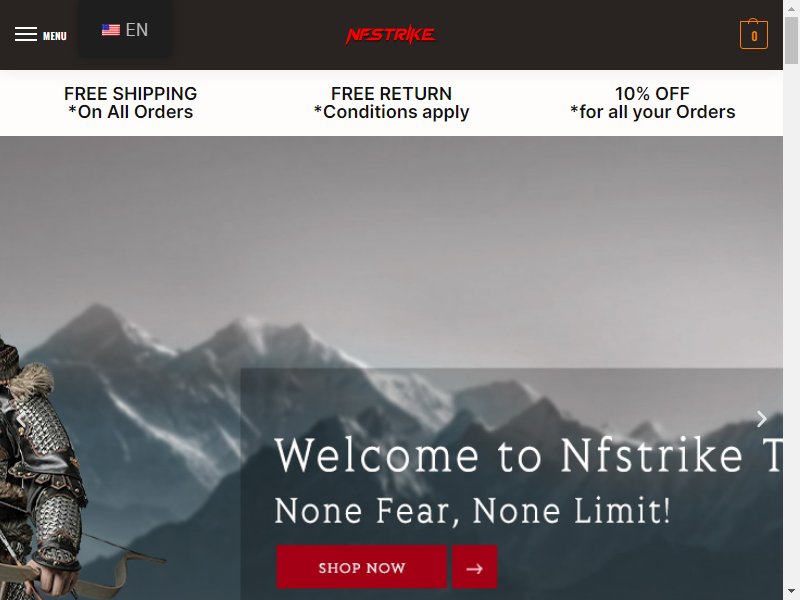Click the scrollbar down arrow
The height and width of the screenshot is (600, 800).
791,592
